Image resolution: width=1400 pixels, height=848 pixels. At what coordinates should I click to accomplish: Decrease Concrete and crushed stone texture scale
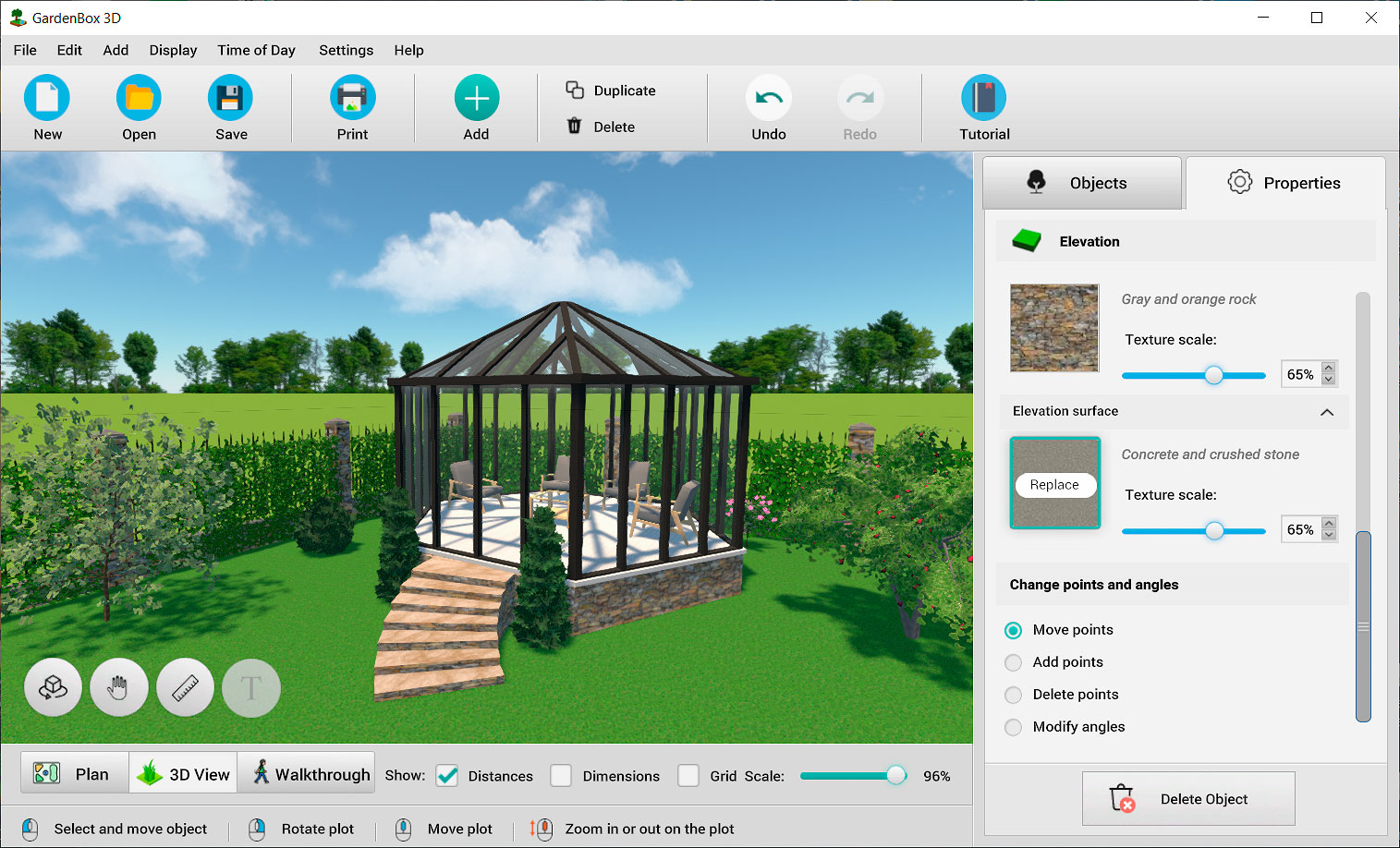tap(1329, 536)
